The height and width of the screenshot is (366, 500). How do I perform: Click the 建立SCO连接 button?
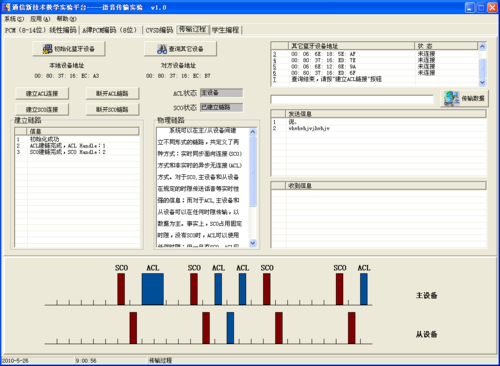click(42, 109)
